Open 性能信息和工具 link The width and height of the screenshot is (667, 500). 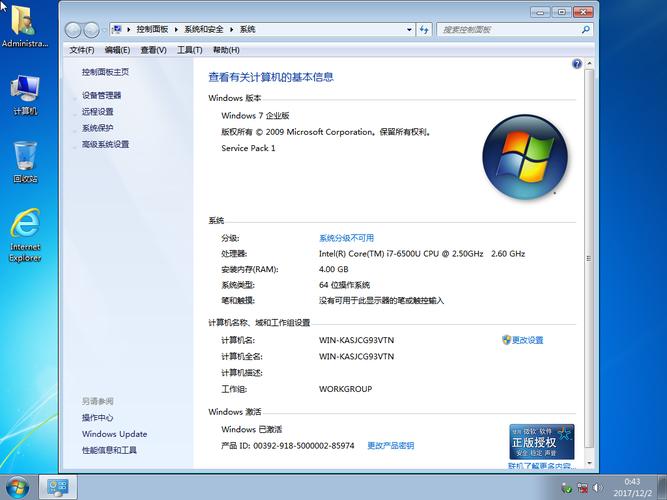109,450
